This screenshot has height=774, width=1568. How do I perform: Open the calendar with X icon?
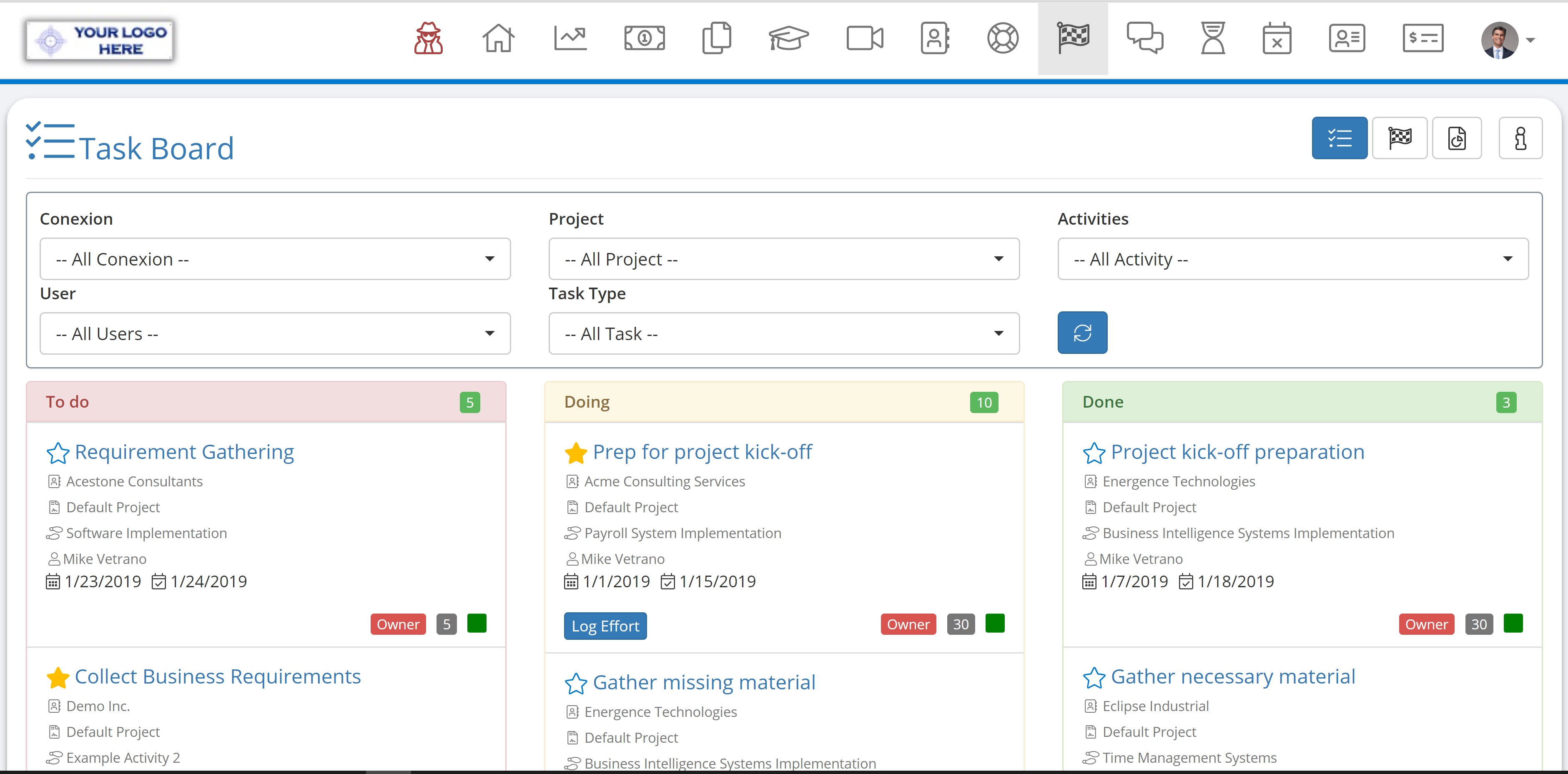pyautogui.click(x=1277, y=38)
